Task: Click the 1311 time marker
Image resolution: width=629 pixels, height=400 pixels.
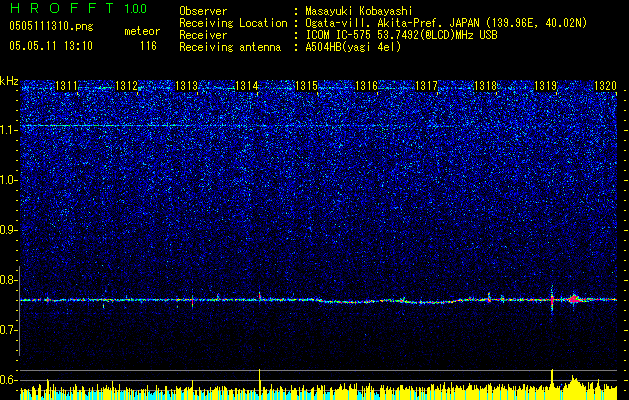Action: (66, 86)
